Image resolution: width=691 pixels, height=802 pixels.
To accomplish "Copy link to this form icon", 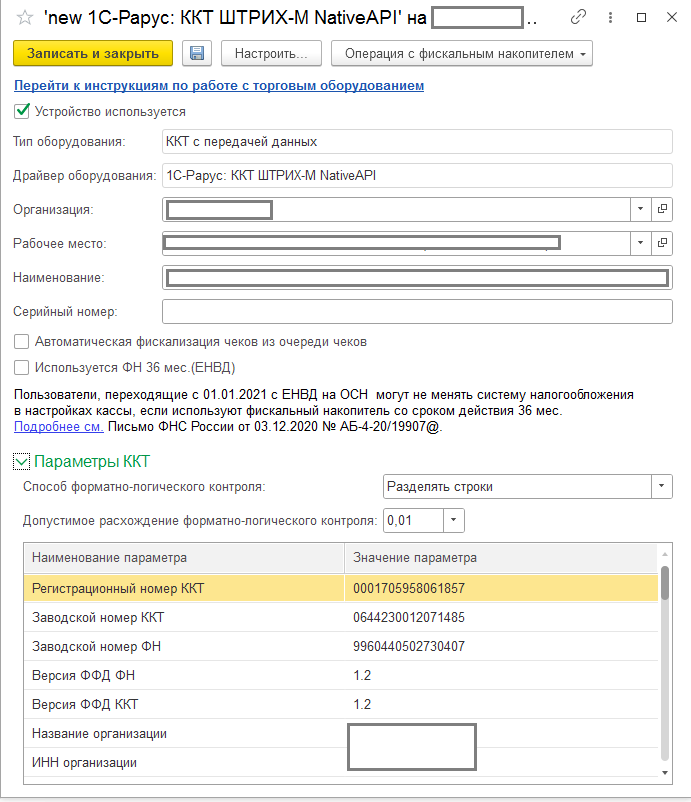I will point(578,17).
